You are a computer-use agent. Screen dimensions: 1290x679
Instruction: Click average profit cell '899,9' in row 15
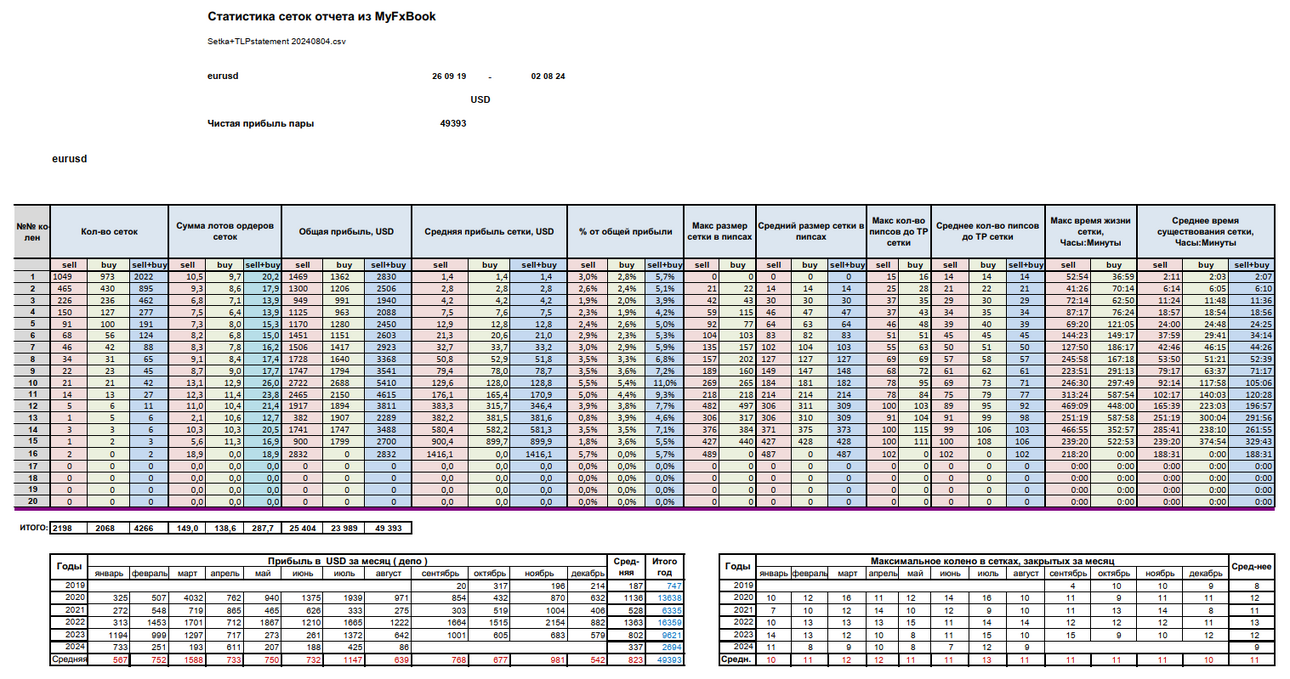540,441
